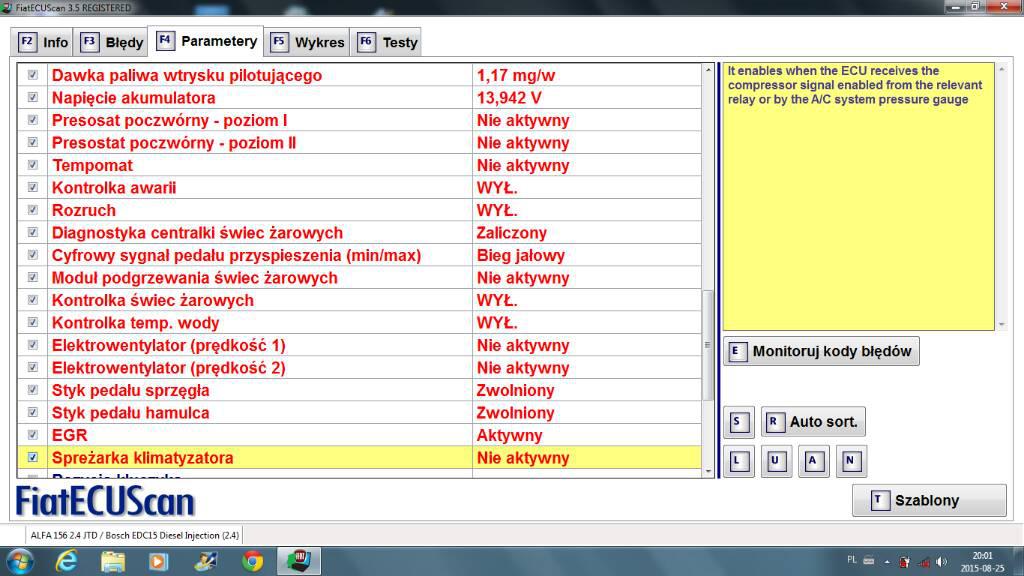Toggle Diagnostyka centralki świec żarowych checkbox
1024x576 pixels.
click(33, 232)
